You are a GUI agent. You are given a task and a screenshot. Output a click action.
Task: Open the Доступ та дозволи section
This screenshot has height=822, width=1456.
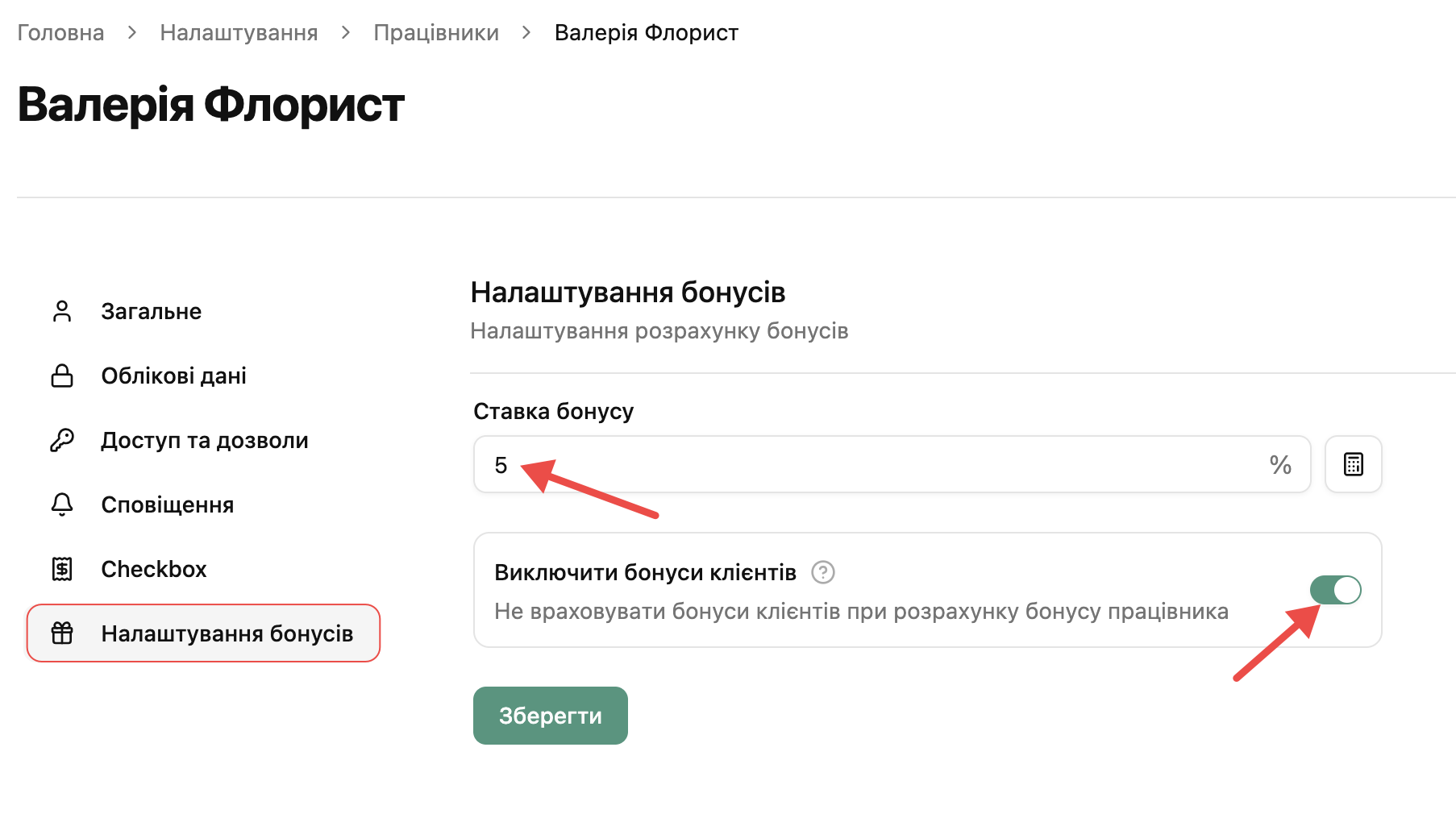(x=203, y=440)
